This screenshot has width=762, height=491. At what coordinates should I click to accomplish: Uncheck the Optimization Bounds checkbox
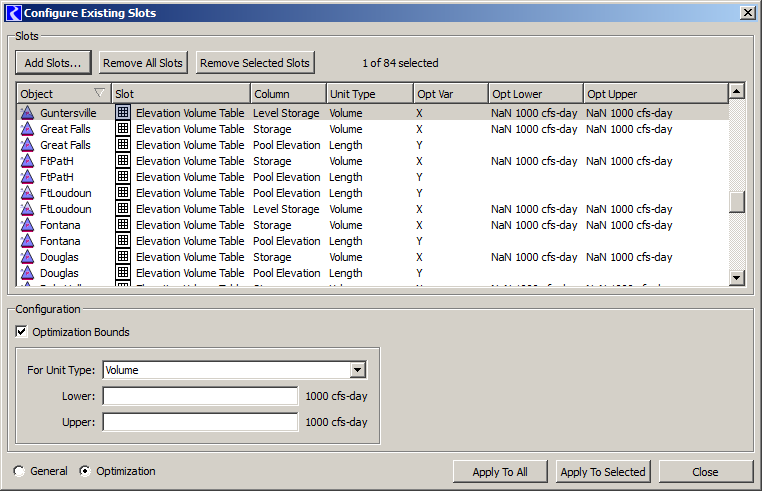tap(21, 332)
